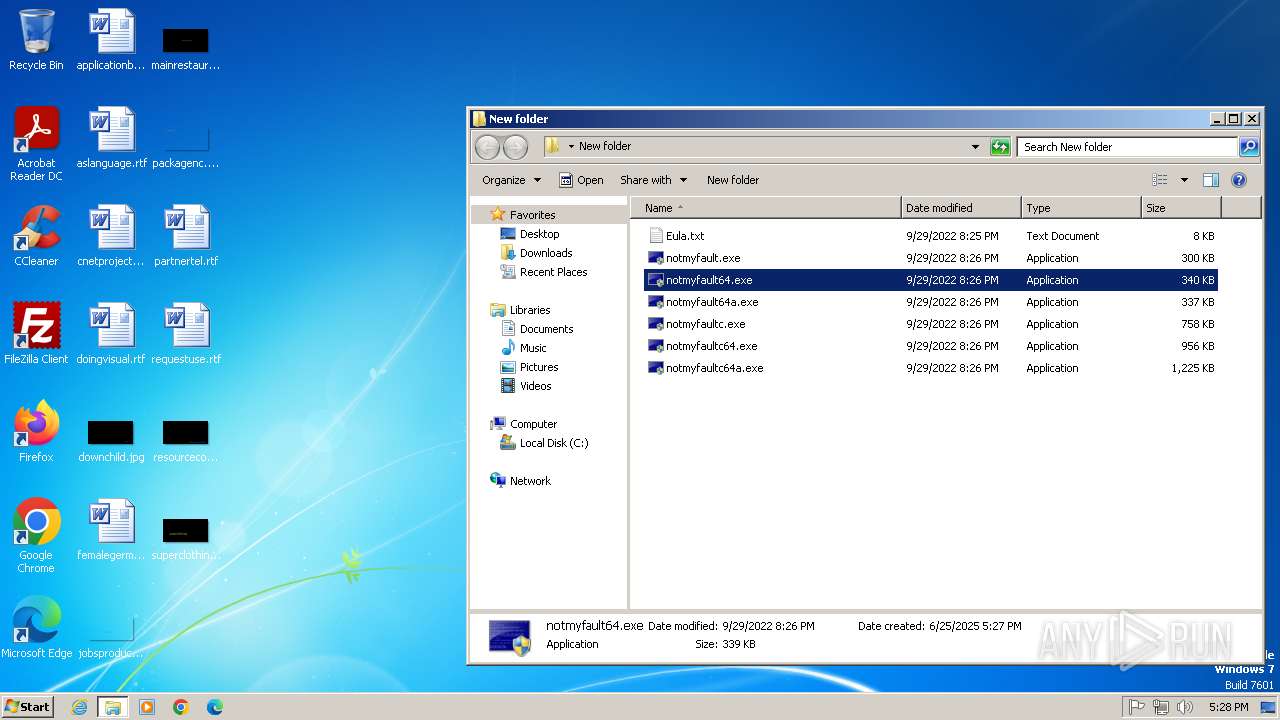Select downchild.jpg image on desktop
Screen dimensions: 1280x720
(111, 441)
